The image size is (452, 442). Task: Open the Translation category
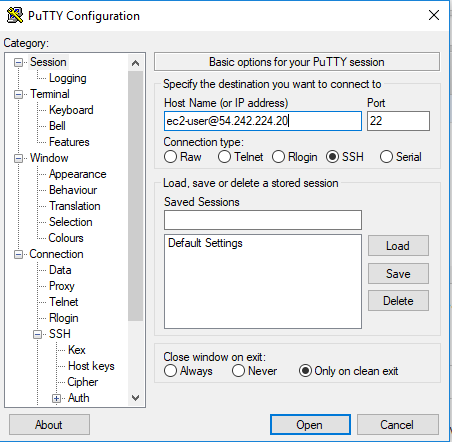(75, 206)
